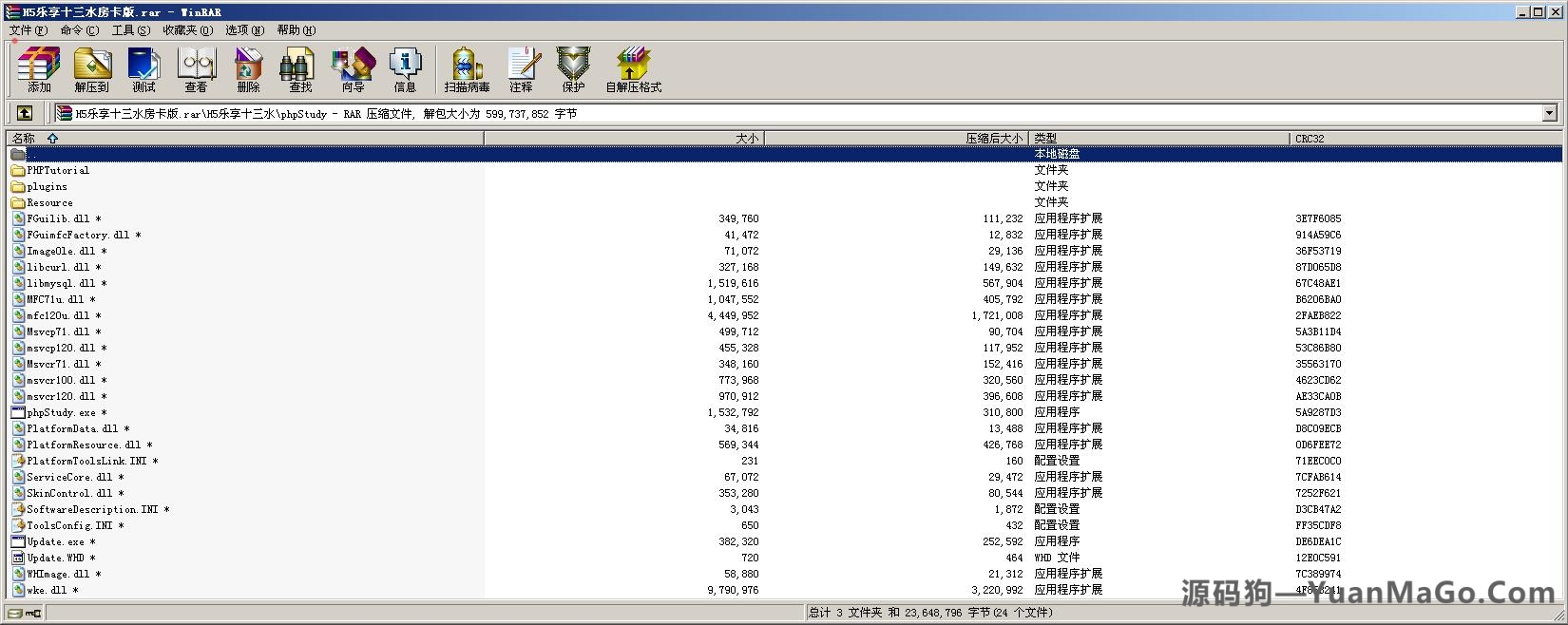Sort by Name (名称) column header
Screen dimensions: 1568x625
tap(245, 138)
